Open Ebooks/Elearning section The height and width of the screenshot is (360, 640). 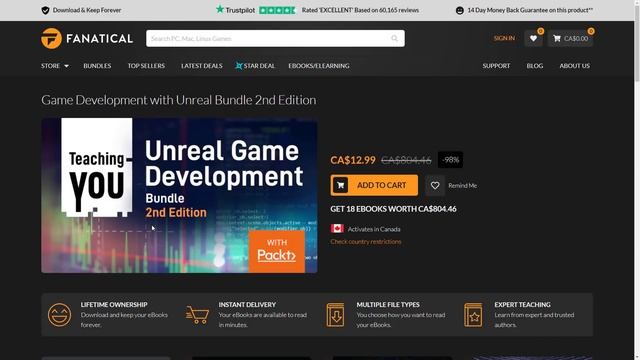(x=319, y=66)
